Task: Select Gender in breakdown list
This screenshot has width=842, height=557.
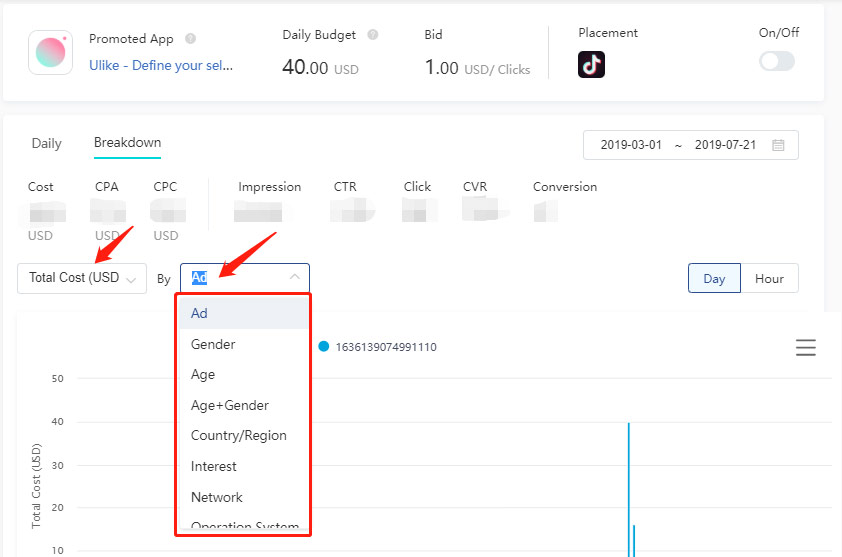Action: pyautogui.click(x=243, y=344)
